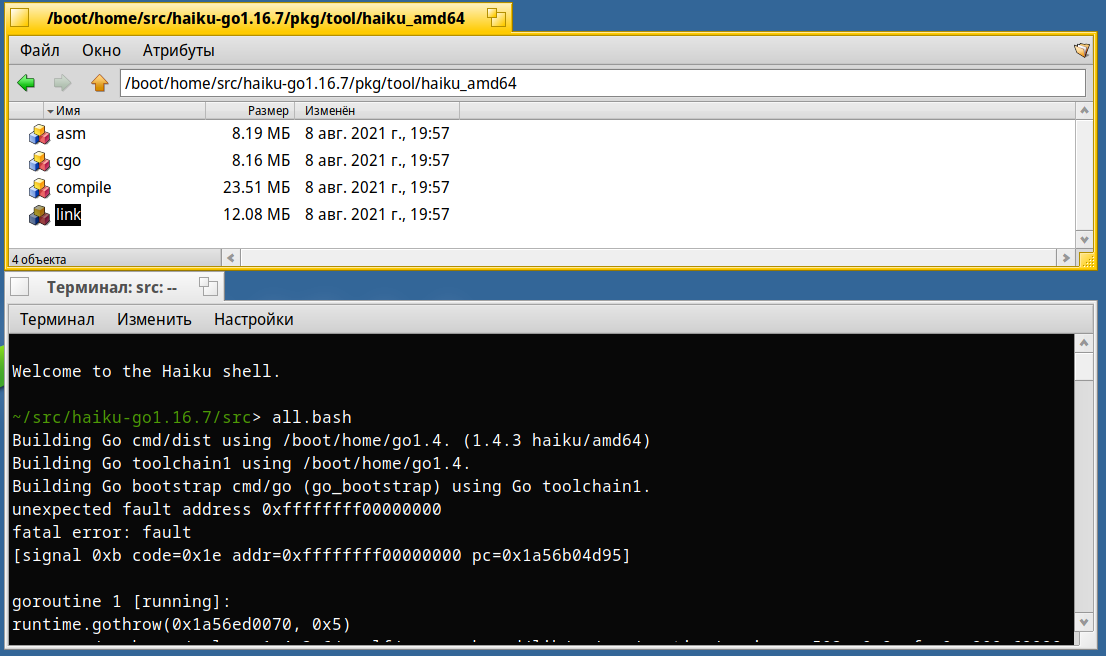Click the zoom button on Terminal title tab
Image resolution: width=1106 pixels, height=656 pixels.
pyautogui.click(x=208, y=286)
